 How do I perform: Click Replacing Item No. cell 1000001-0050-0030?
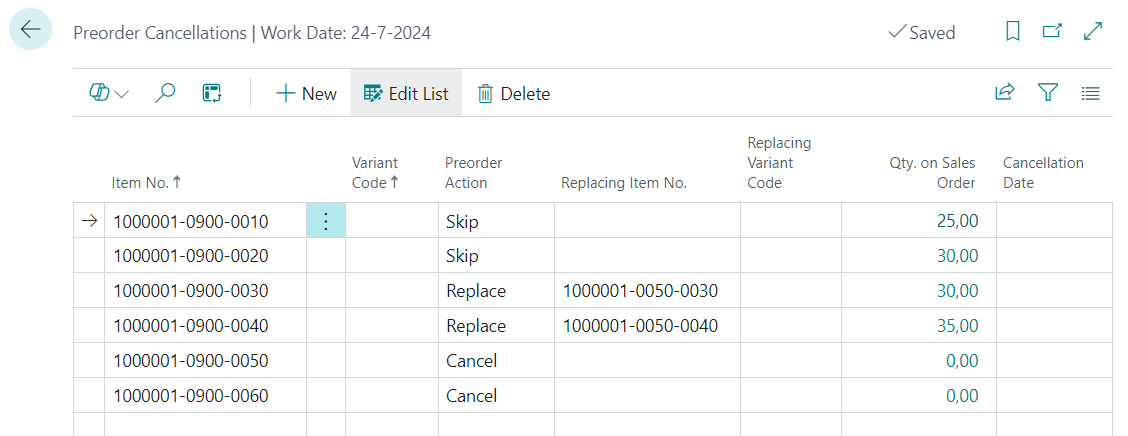pos(640,291)
